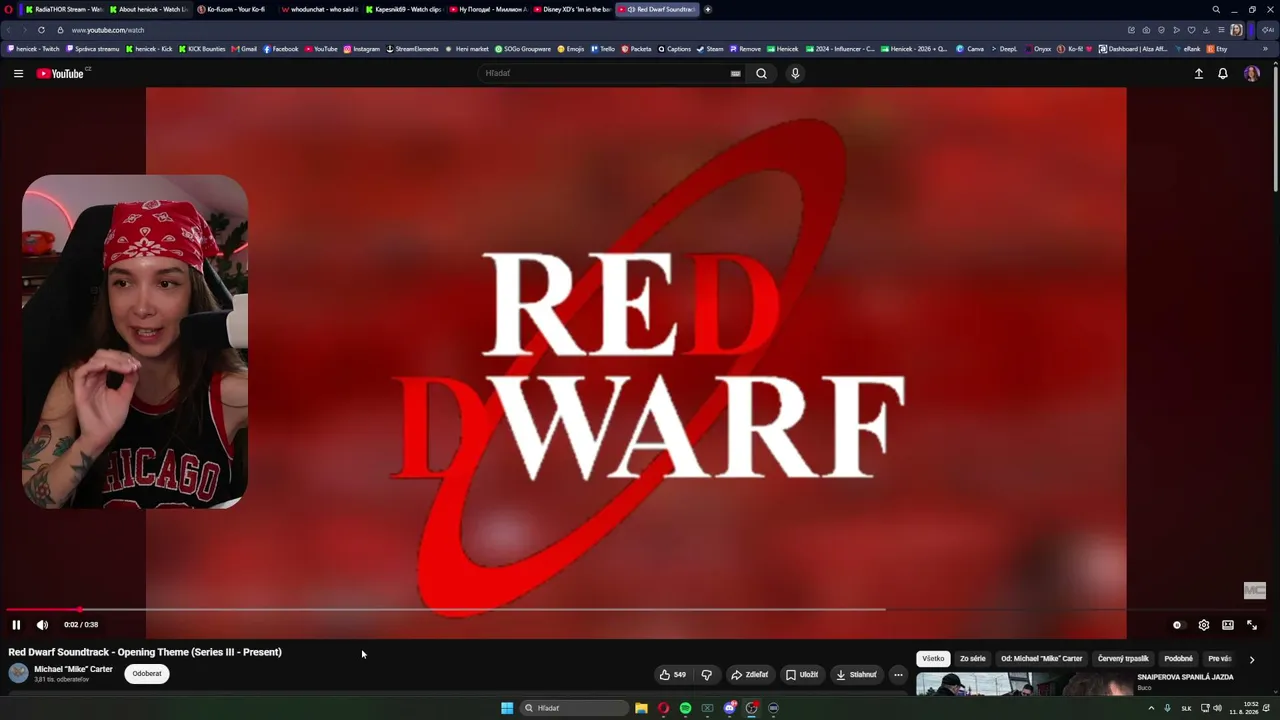
Task: Download the video with Stiahnuť
Action: pos(857,675)
